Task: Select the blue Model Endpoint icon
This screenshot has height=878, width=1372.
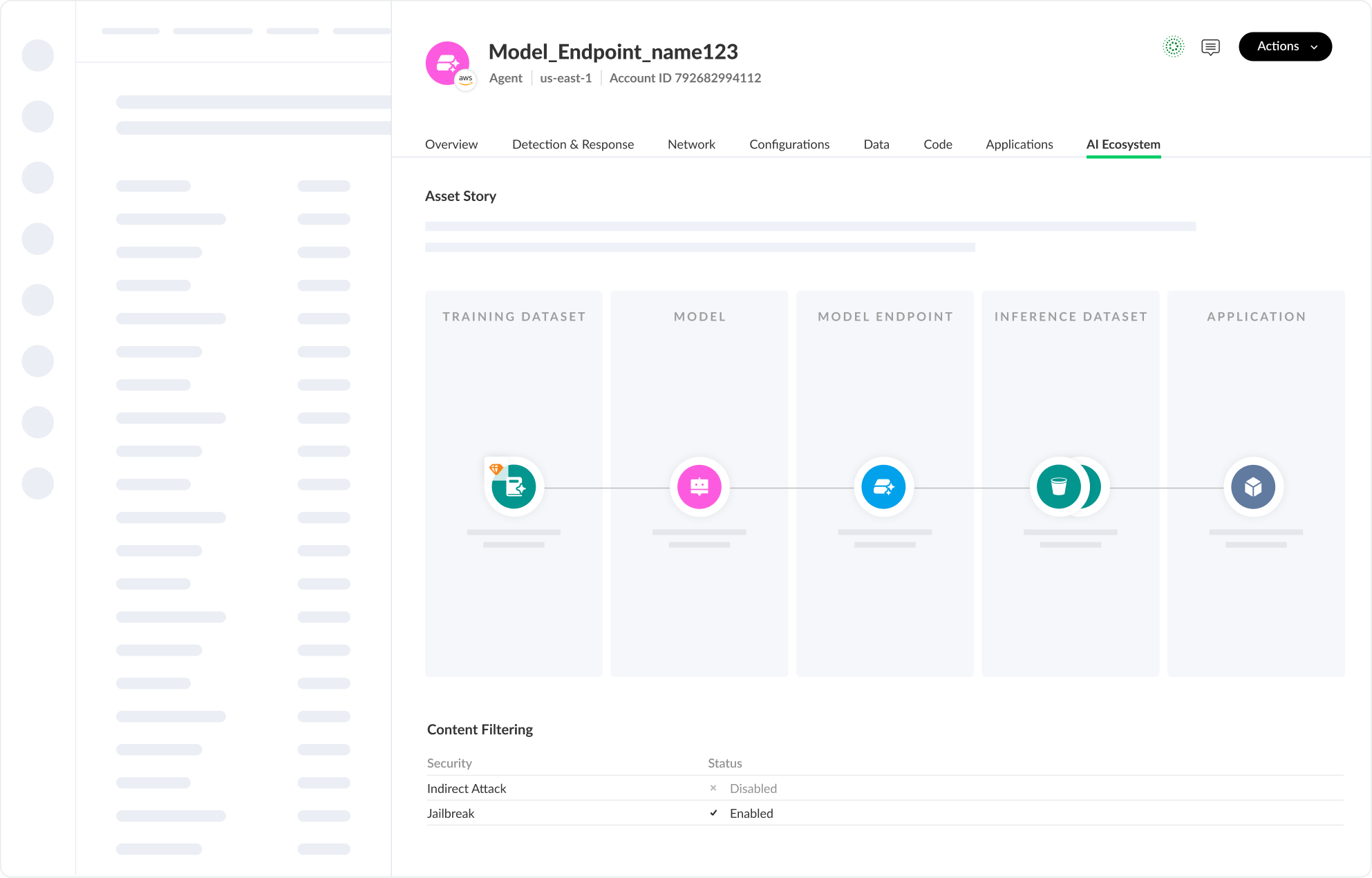Action: click(883, 486)
